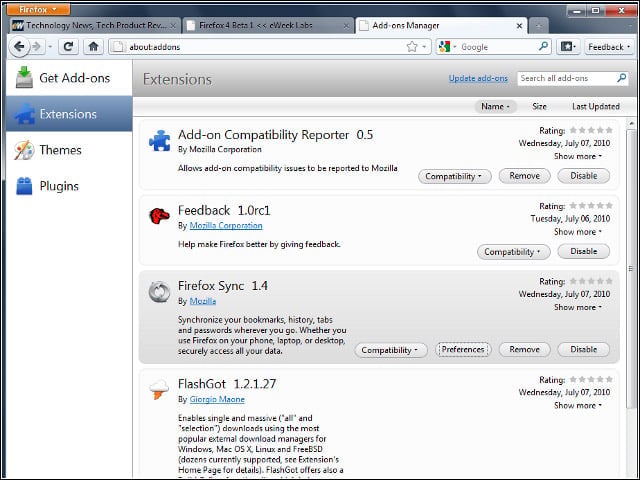Open Themes section in sidebar
The image size is (640, 480).
coord(69,150)
